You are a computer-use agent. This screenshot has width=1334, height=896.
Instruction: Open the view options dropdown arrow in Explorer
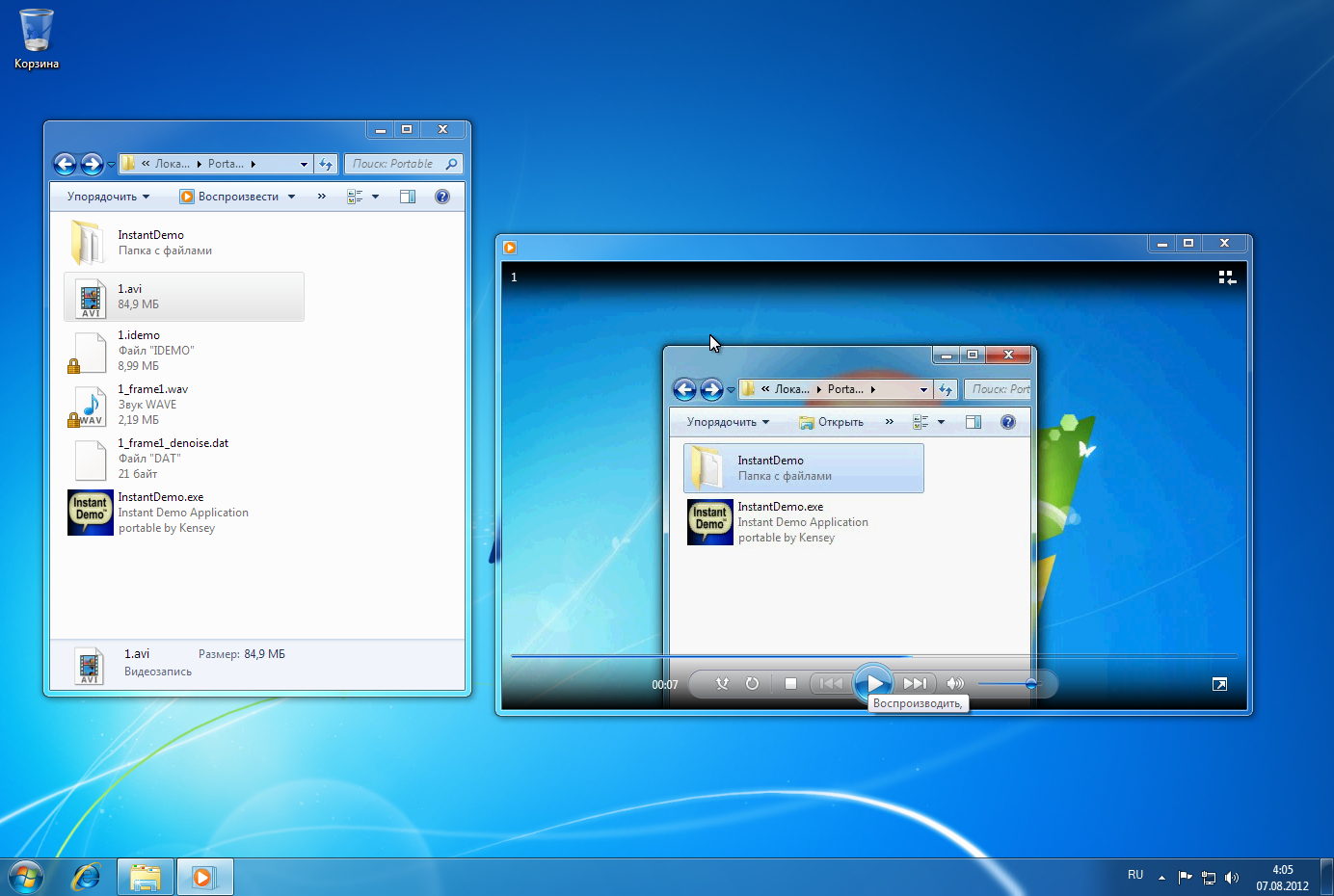point(375,197)
